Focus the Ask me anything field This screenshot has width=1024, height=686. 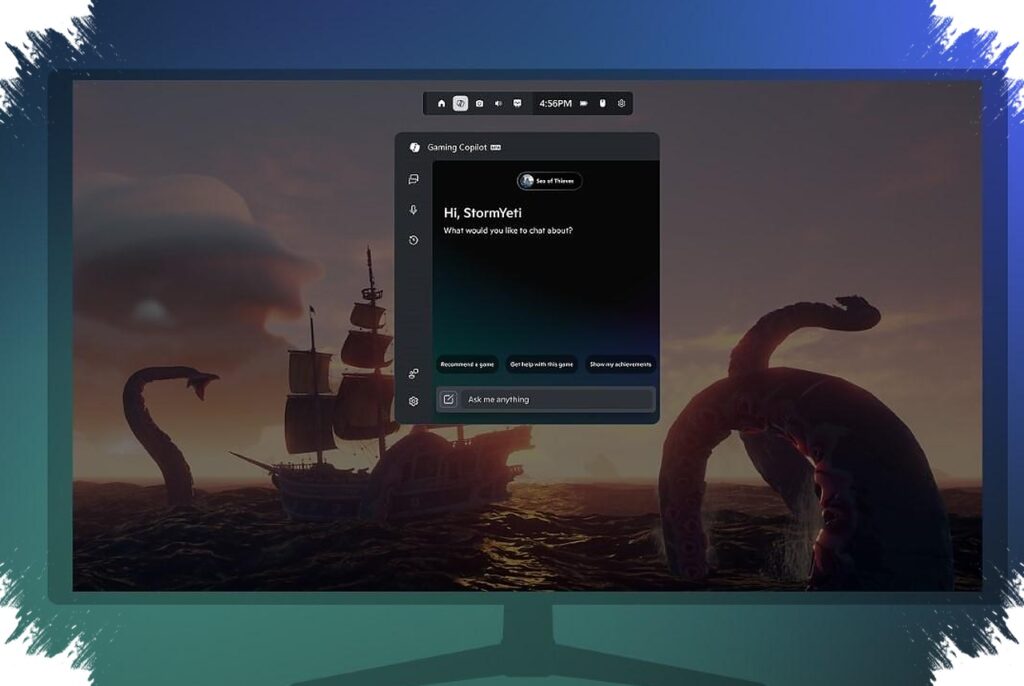point(558,399)
